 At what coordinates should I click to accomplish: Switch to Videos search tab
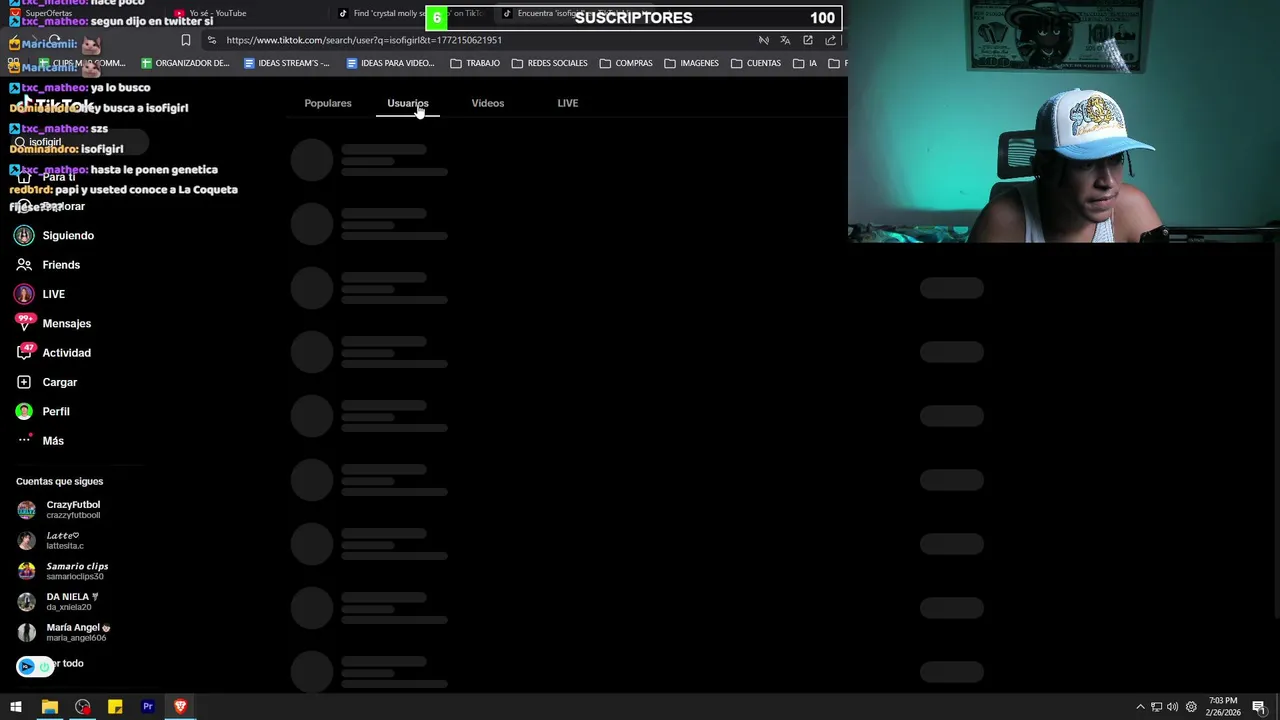488,103
